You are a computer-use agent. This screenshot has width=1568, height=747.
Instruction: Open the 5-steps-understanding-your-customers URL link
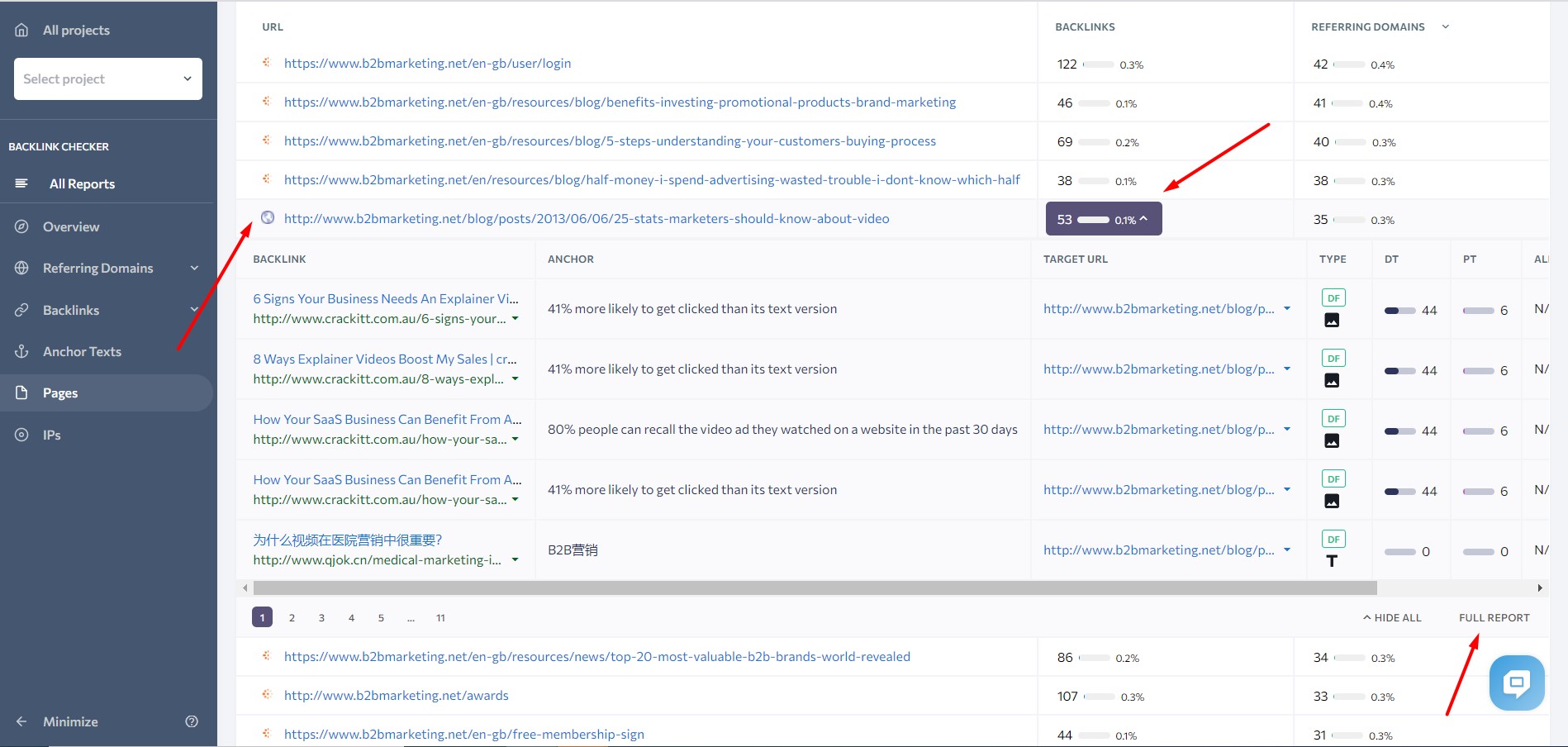tap(610, 140)
